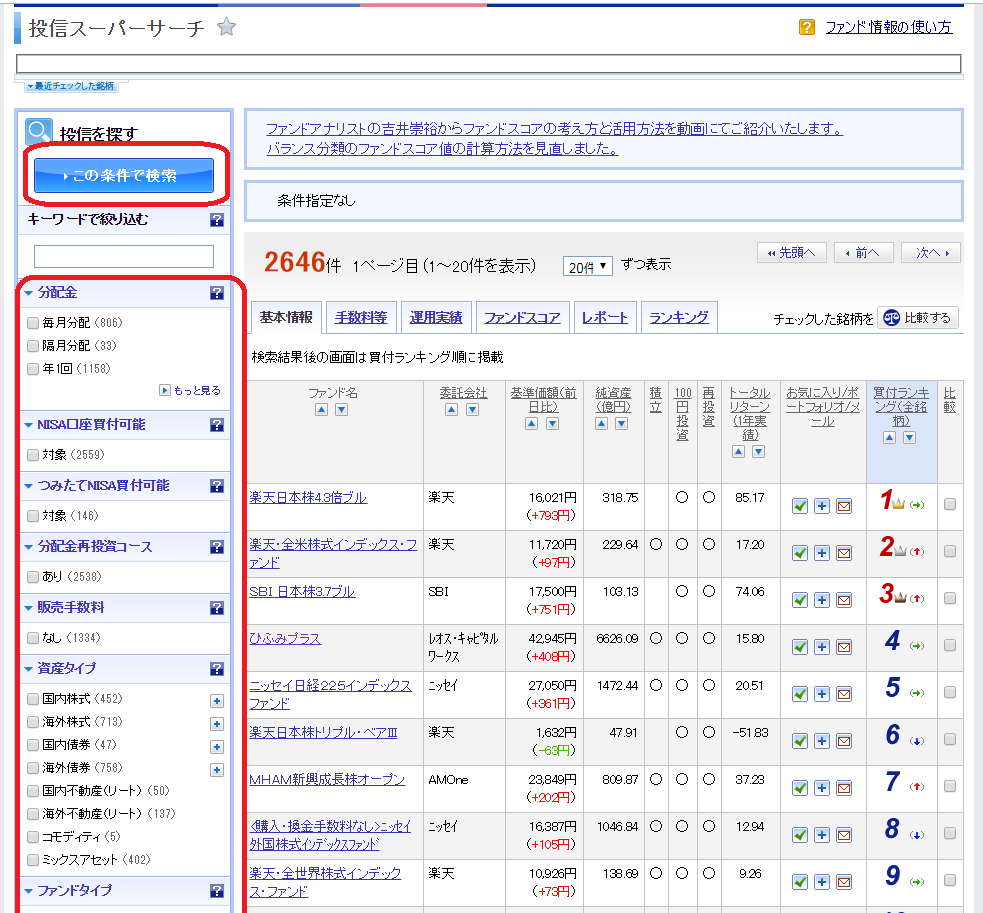Switch to the ファンドスコア tab
This screenshot has width=983, height=913.
coord(521,318)
